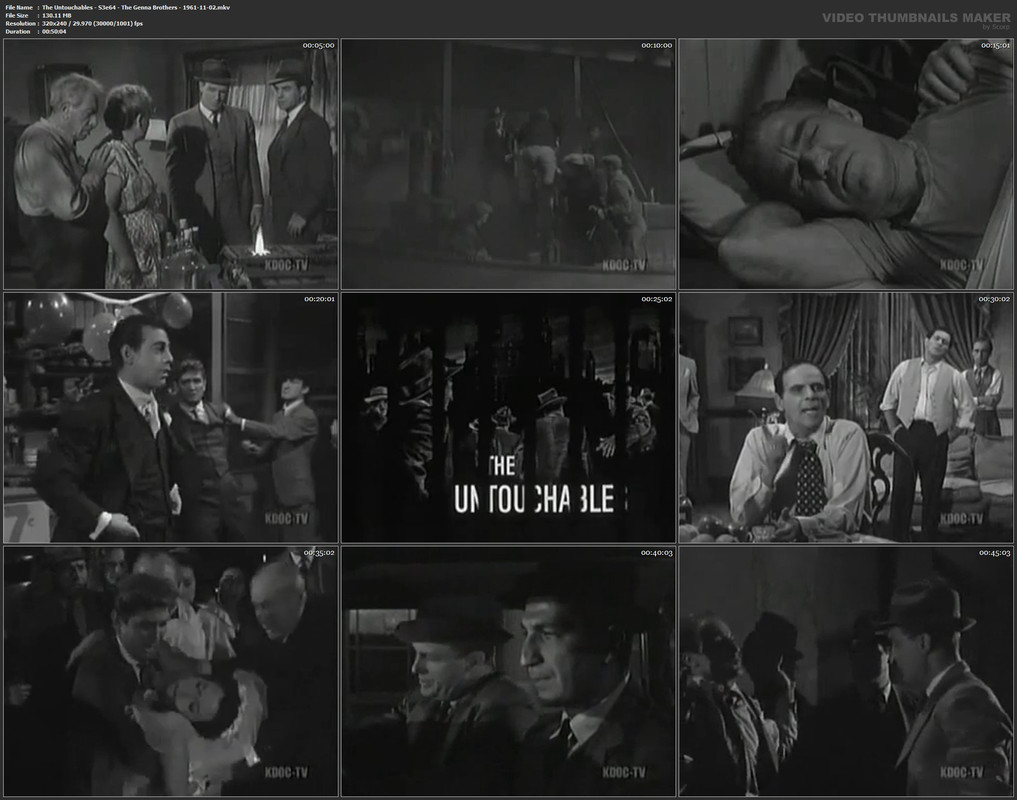Click the 'File Size' label
Image resolution: width=1017 pixels, height=800 pixels.
click(17, 16)
